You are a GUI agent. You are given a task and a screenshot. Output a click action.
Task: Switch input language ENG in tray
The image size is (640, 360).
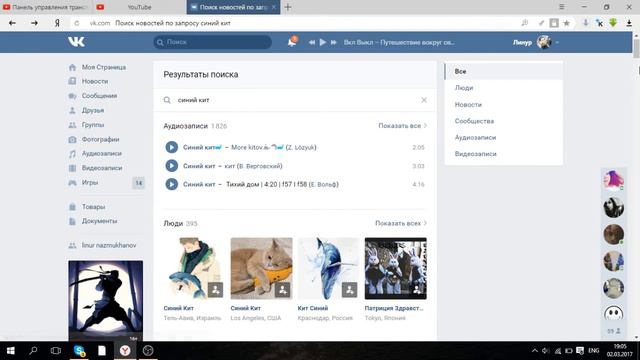594,351
